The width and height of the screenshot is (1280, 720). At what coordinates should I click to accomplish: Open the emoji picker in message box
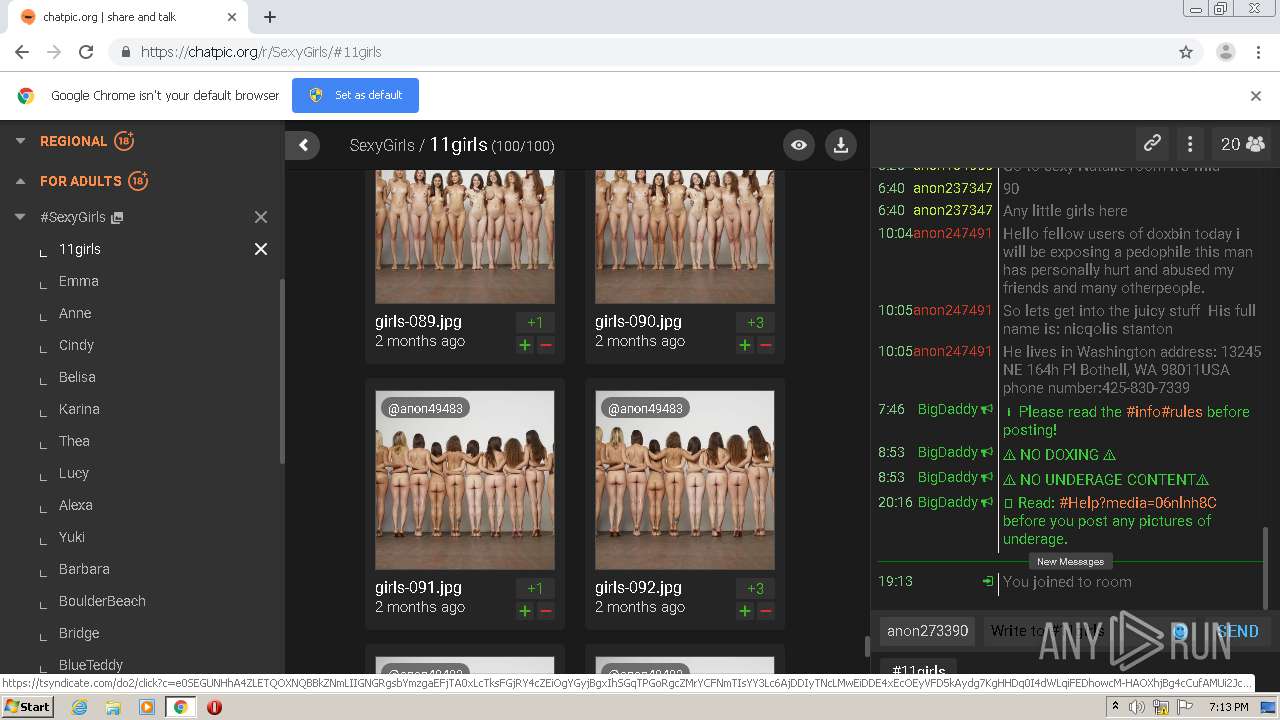click(x=1180, y=631)
